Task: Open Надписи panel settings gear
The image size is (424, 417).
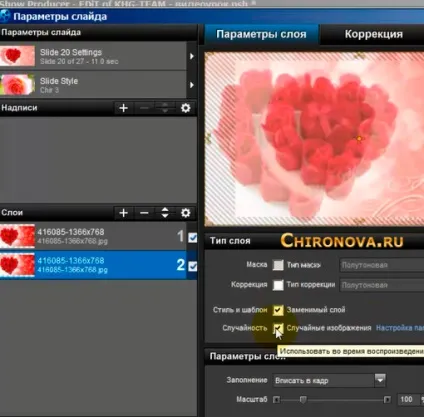Action: 186,108
